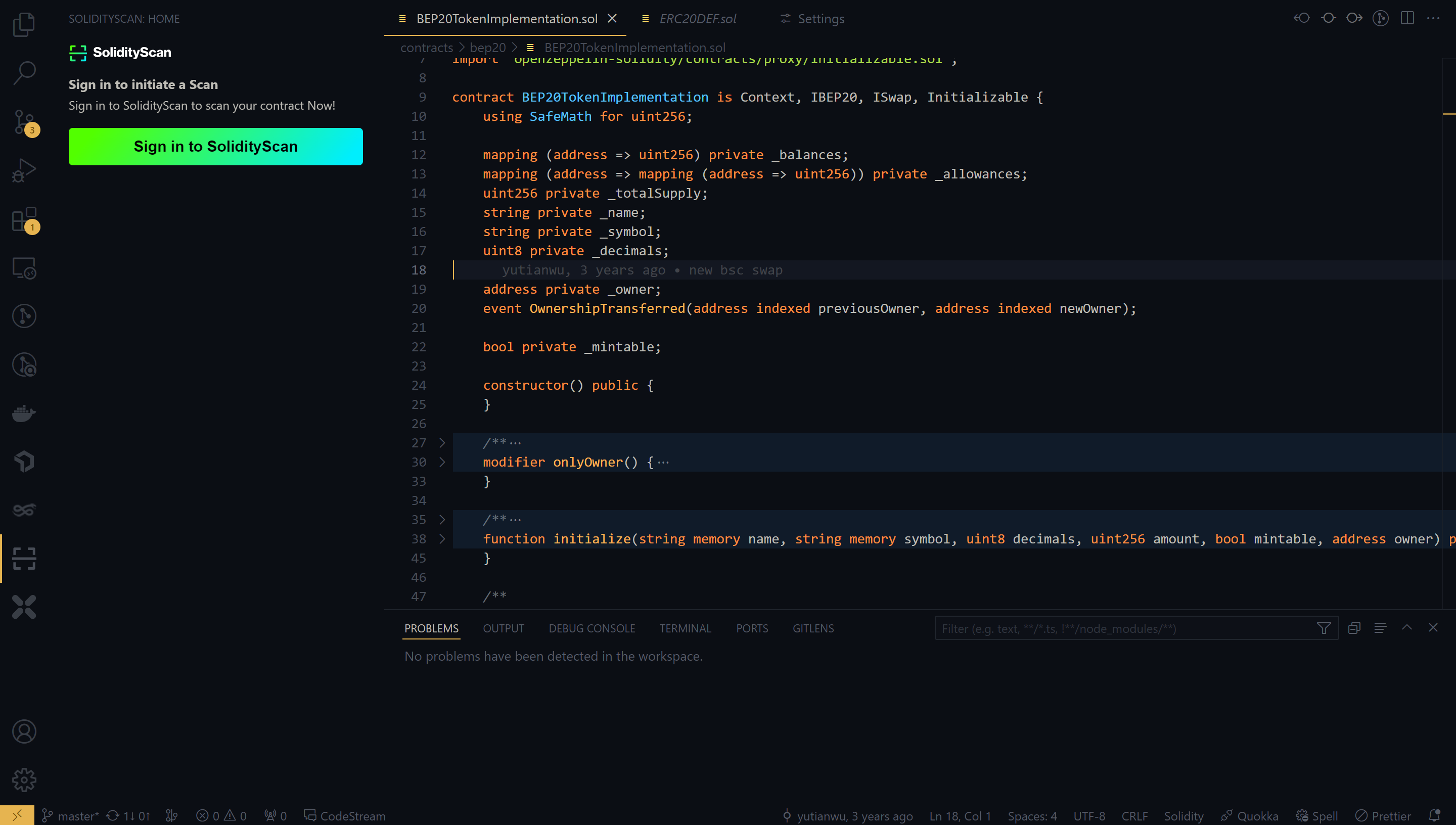The height and width of the screenshot is (825, 1456).
Task: Open the Search view in the sidebar
Action: point(24,73)
